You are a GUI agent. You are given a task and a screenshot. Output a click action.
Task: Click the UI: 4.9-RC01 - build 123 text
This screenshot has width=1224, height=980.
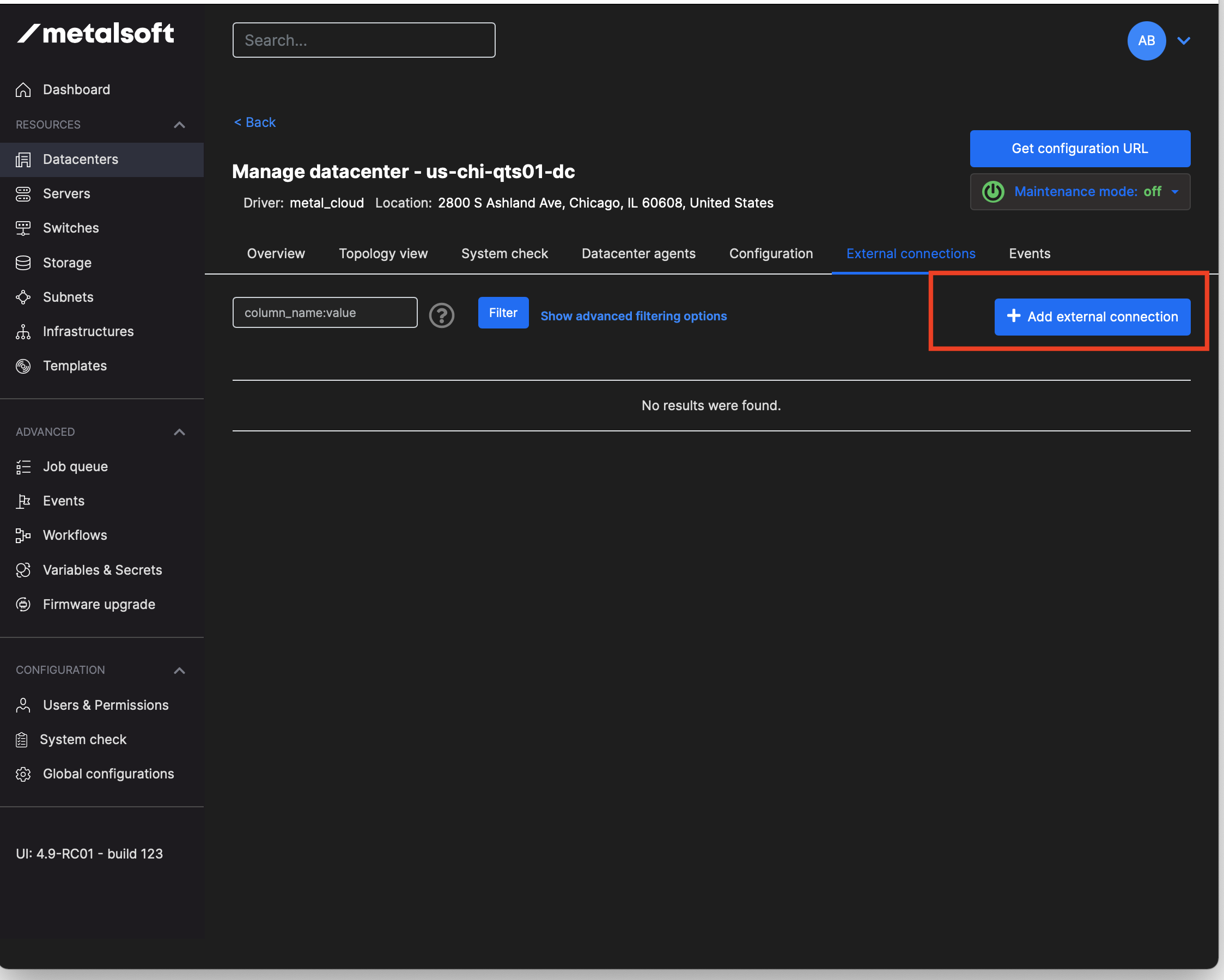pos(89,854)
